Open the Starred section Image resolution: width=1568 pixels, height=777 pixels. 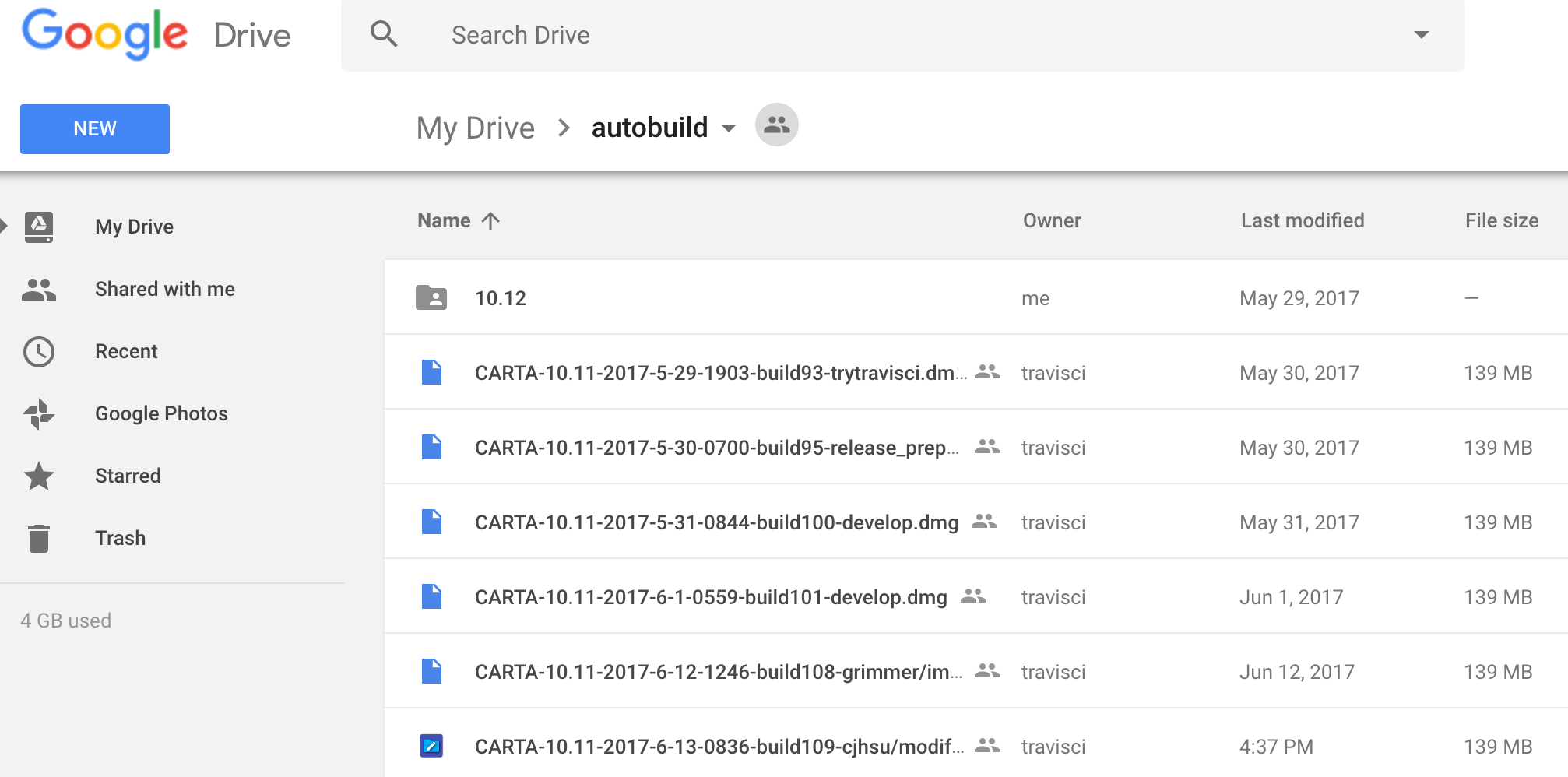pyautogui.click(x=128, y=476)
